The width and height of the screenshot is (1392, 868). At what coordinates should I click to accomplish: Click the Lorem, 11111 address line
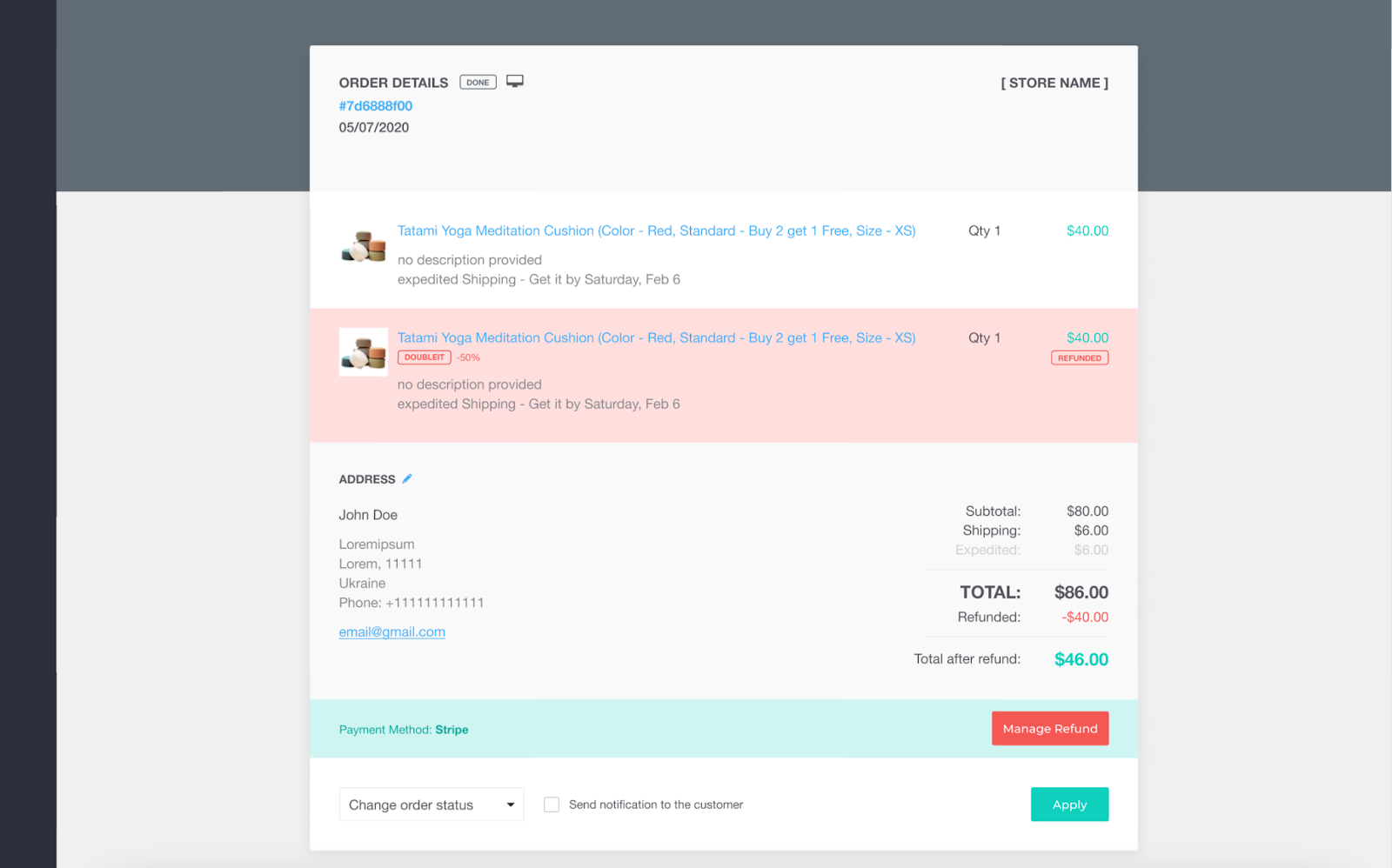tap(380, 564)
